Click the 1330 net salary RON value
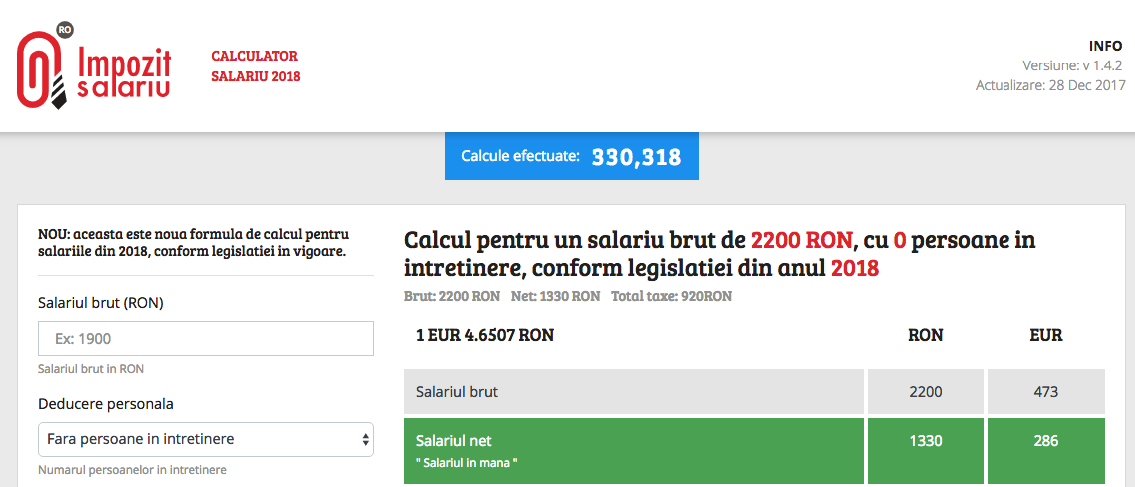The image size is (1135, 487). pyautogui.click(x=926, y=441)
